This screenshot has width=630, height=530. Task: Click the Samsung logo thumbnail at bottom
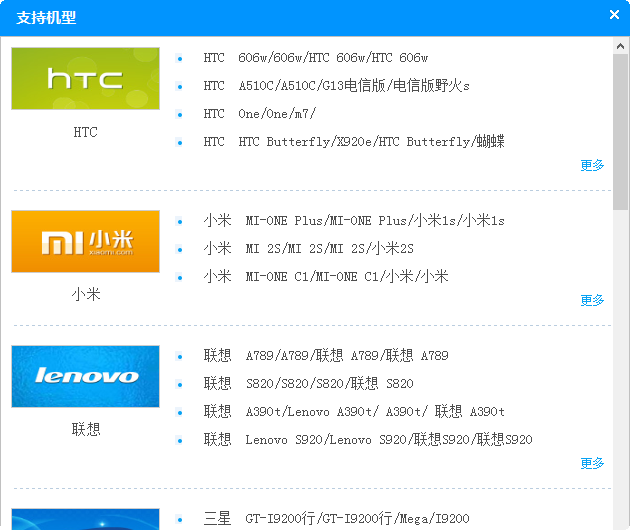86,519
